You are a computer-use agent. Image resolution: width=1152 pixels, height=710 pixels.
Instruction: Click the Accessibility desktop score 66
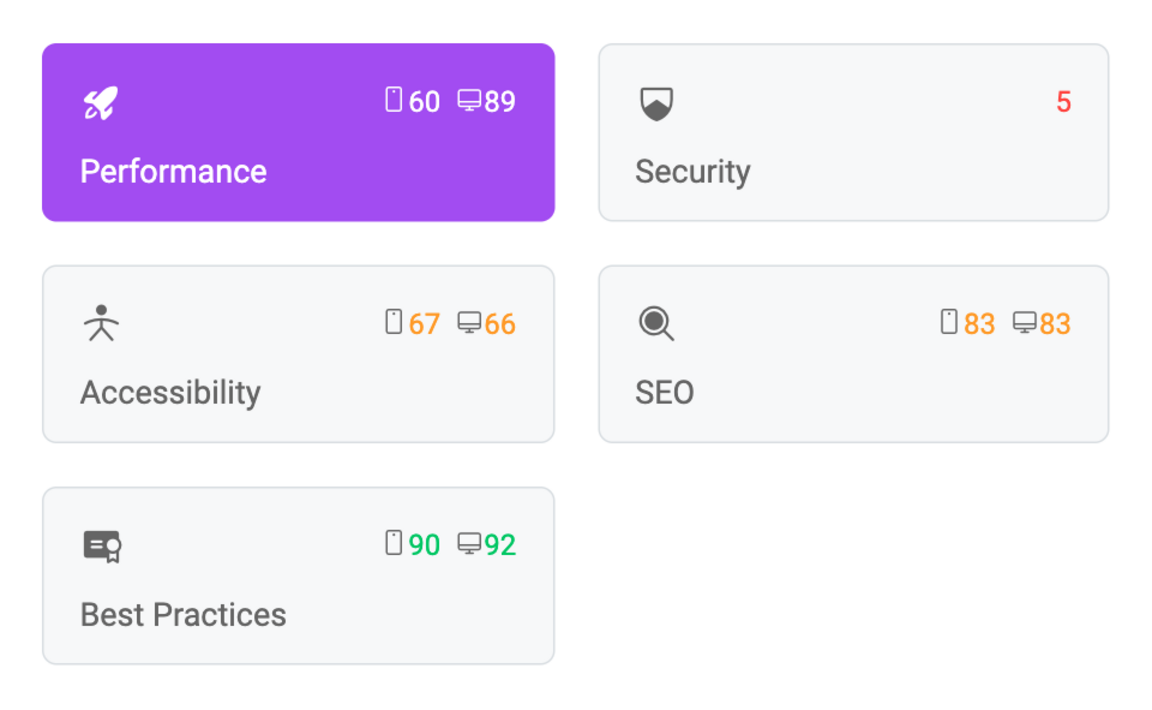(x=500, y=324)
